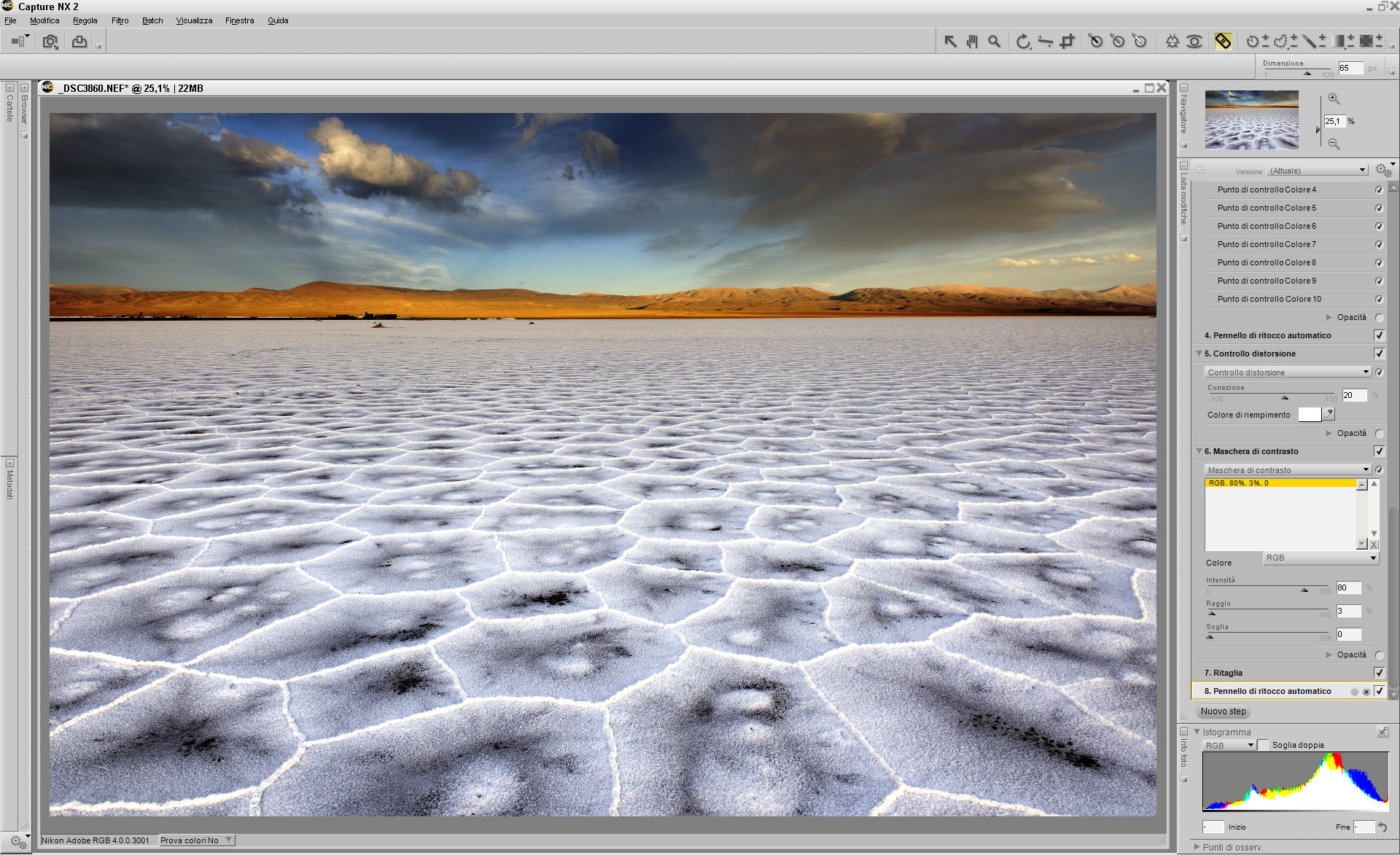Activate the Auto Retouch Brush tool

[x=1223, y=42]
